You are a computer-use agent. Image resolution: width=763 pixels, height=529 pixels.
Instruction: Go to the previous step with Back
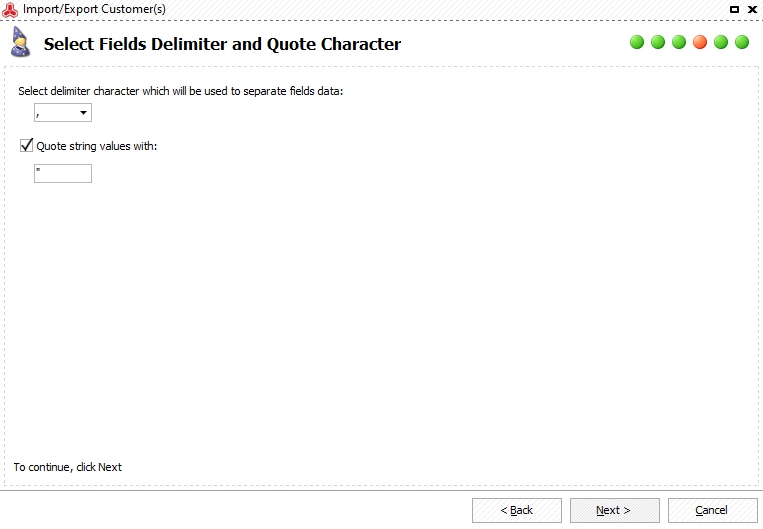(517, 510)
